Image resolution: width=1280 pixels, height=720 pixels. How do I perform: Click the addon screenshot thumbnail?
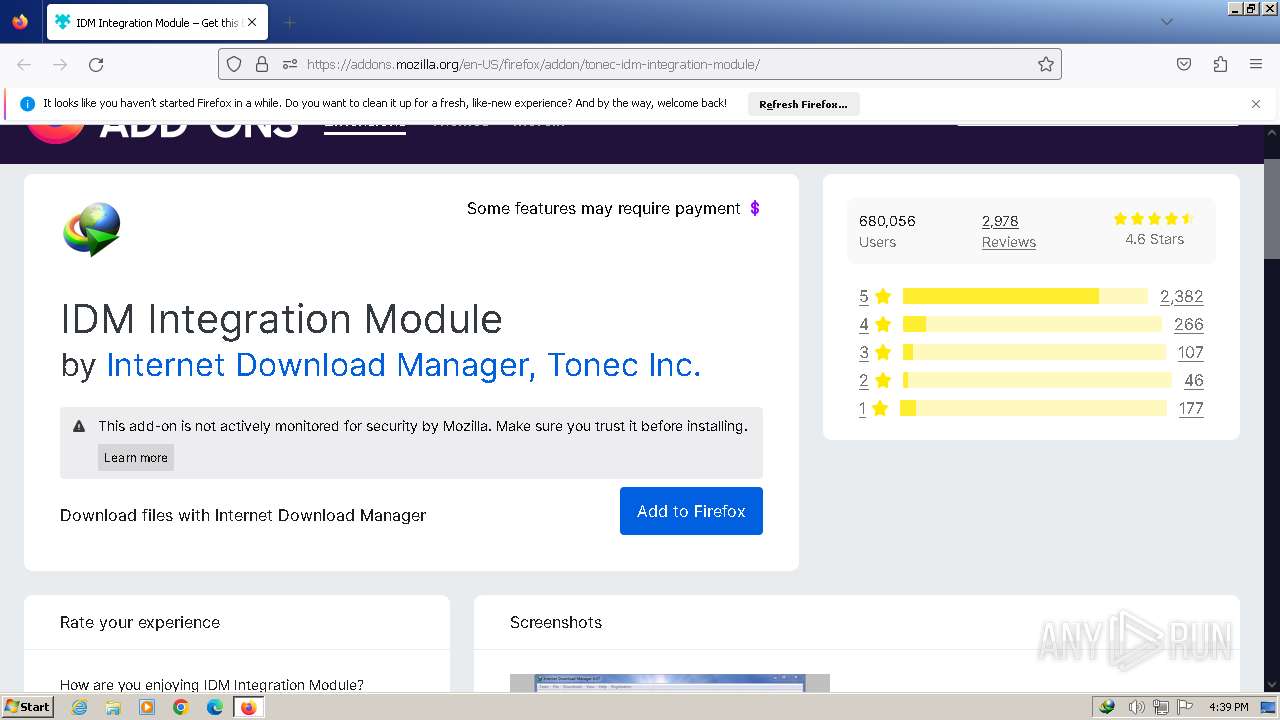[670, 683]
